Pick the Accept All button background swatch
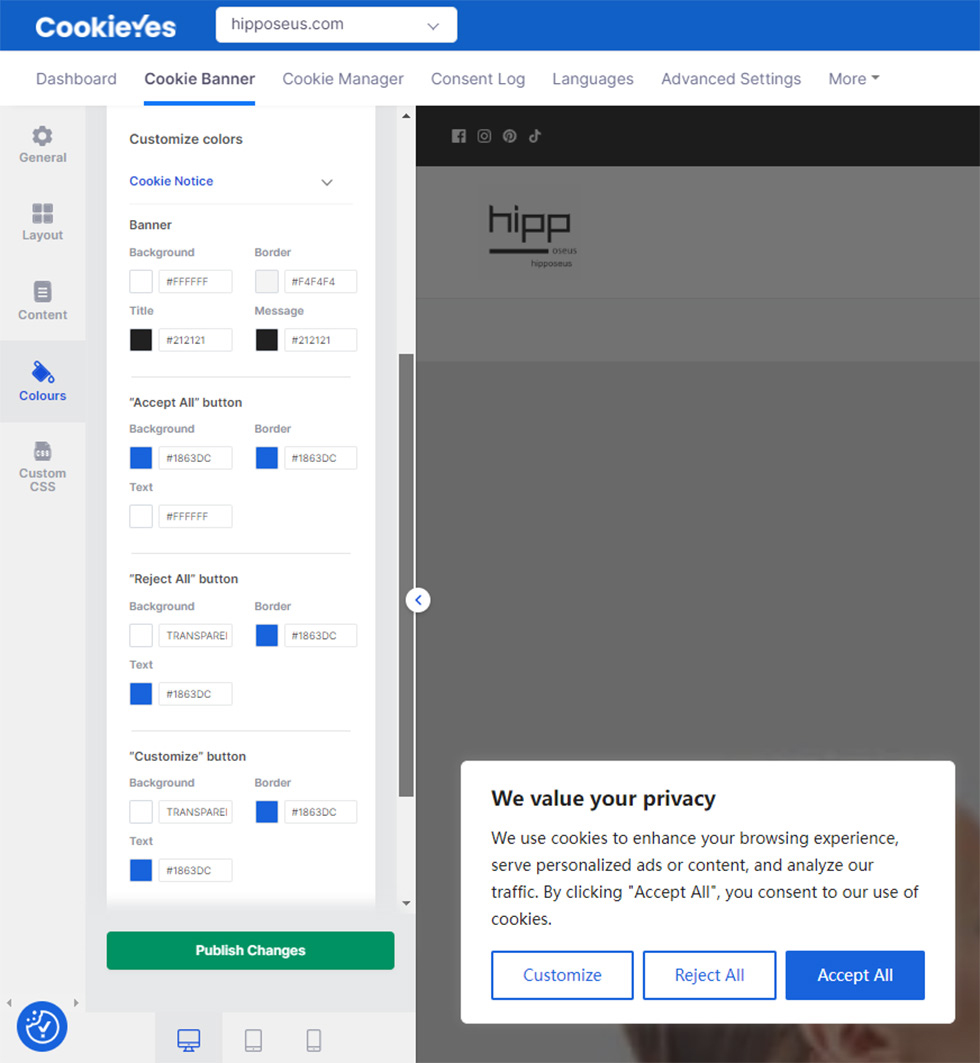 point(141,458)
